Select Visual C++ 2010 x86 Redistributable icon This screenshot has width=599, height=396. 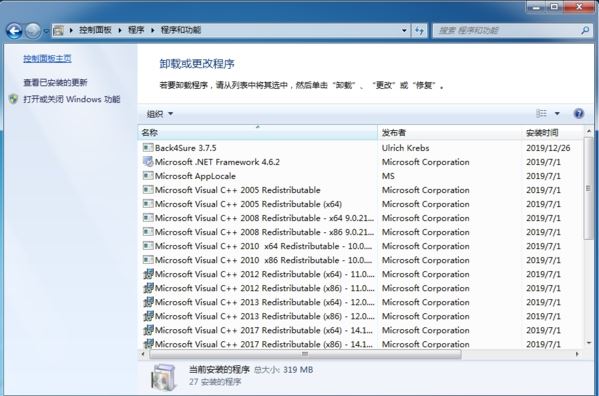click(148, 260)
